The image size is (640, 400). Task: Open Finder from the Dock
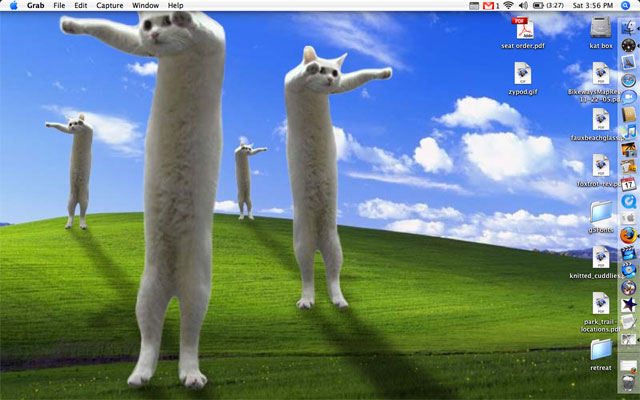[629, 28]
